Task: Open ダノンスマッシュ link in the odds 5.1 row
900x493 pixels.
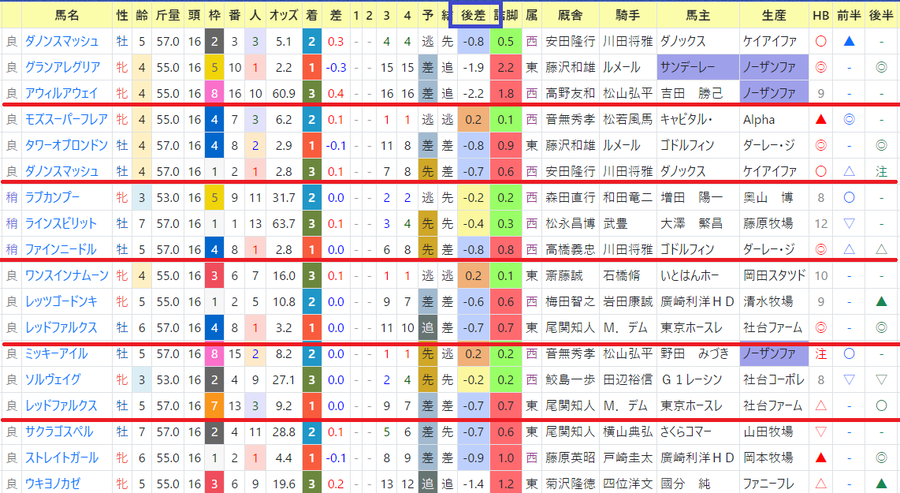Action: [x=61, y=41]
